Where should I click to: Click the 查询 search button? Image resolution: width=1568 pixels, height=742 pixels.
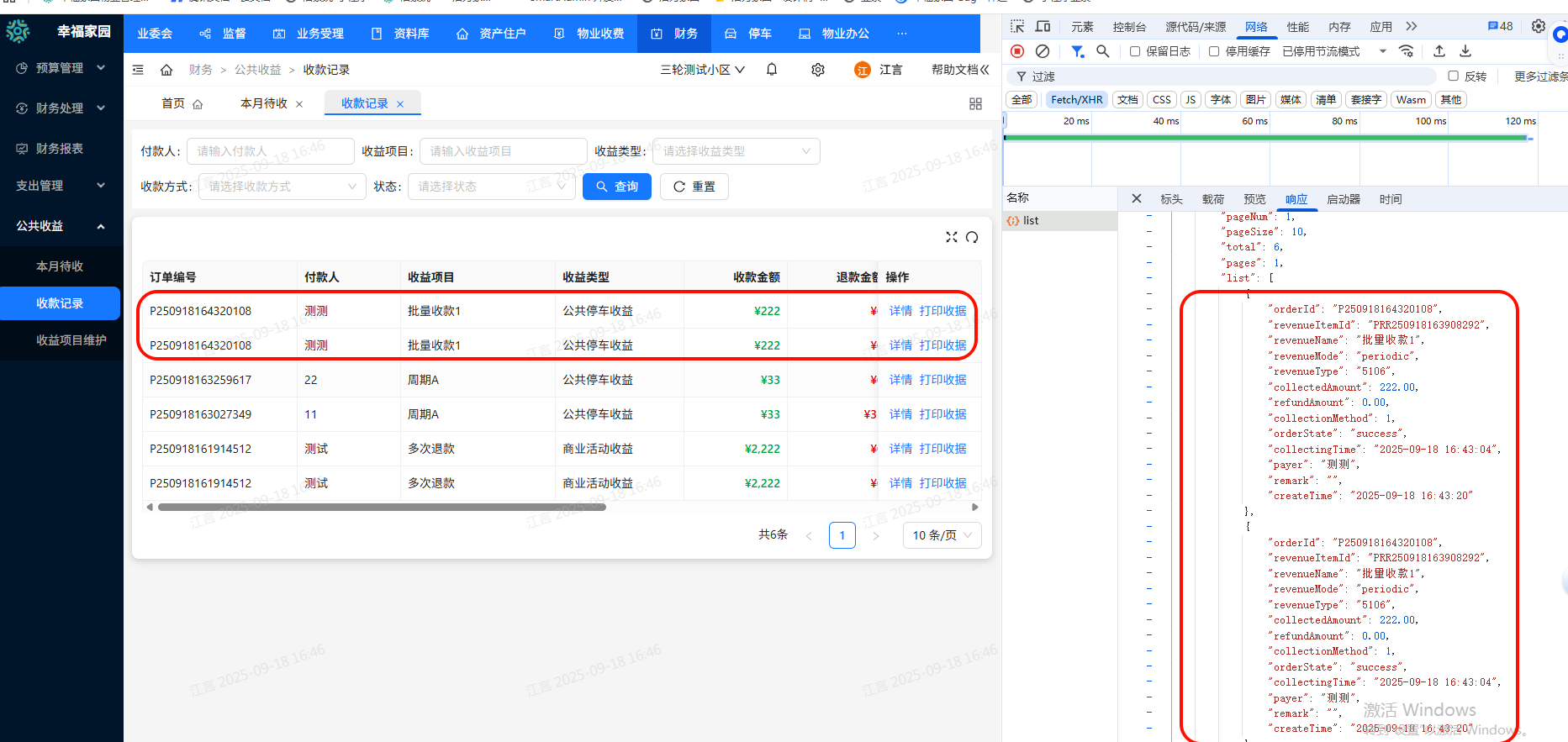[616, 187]
